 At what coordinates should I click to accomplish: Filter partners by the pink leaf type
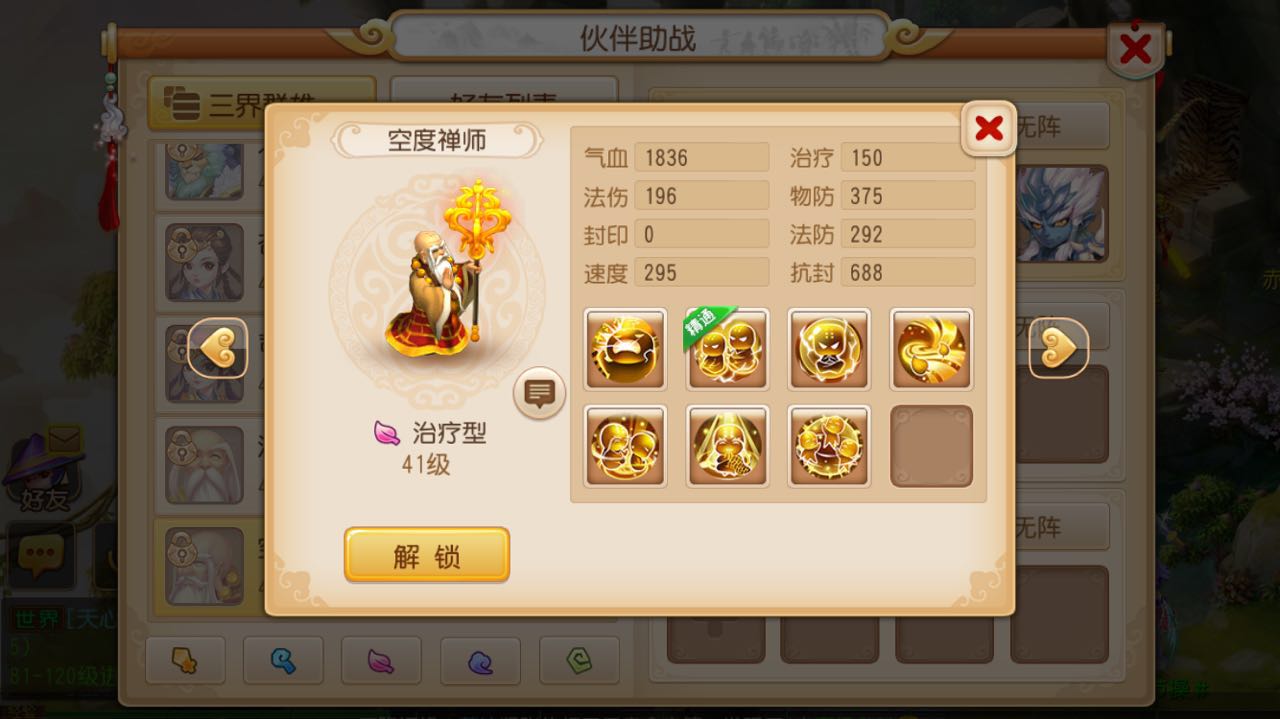(x=381, y=660)
